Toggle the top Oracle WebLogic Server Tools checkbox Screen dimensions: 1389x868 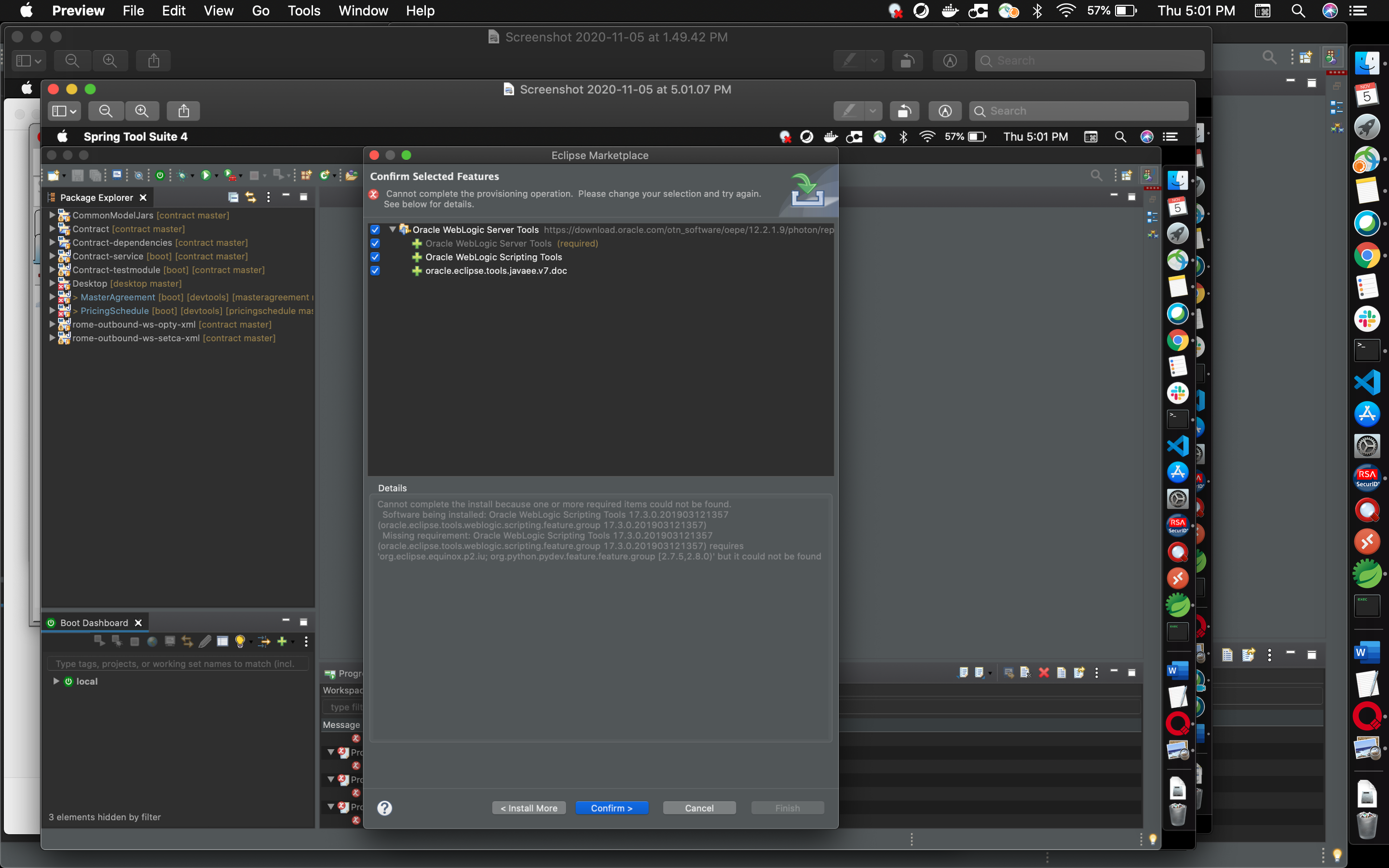coord(375,230)
